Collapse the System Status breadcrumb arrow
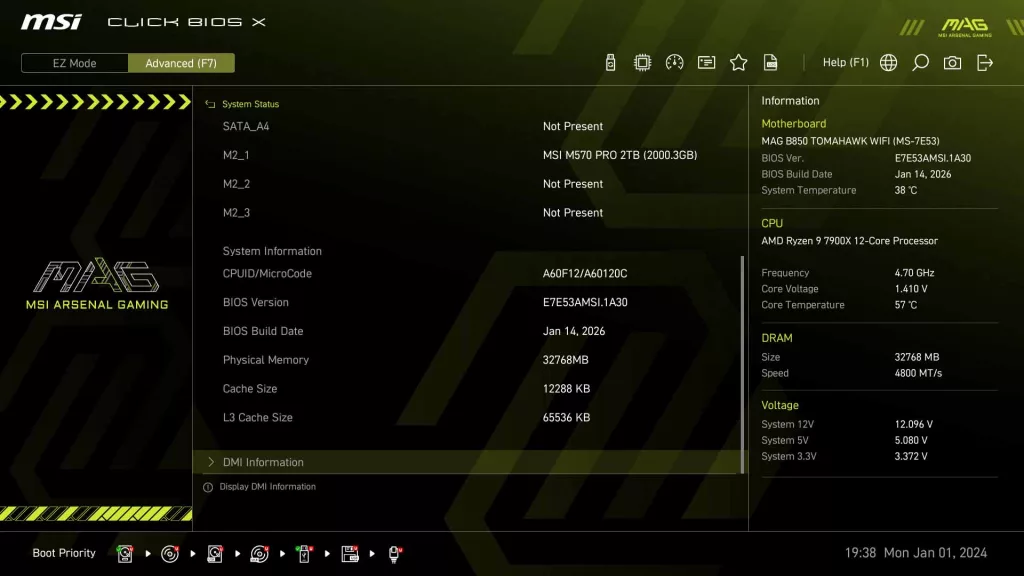The width and height of the screenshot is (1024, 576). tap(210, 103)
